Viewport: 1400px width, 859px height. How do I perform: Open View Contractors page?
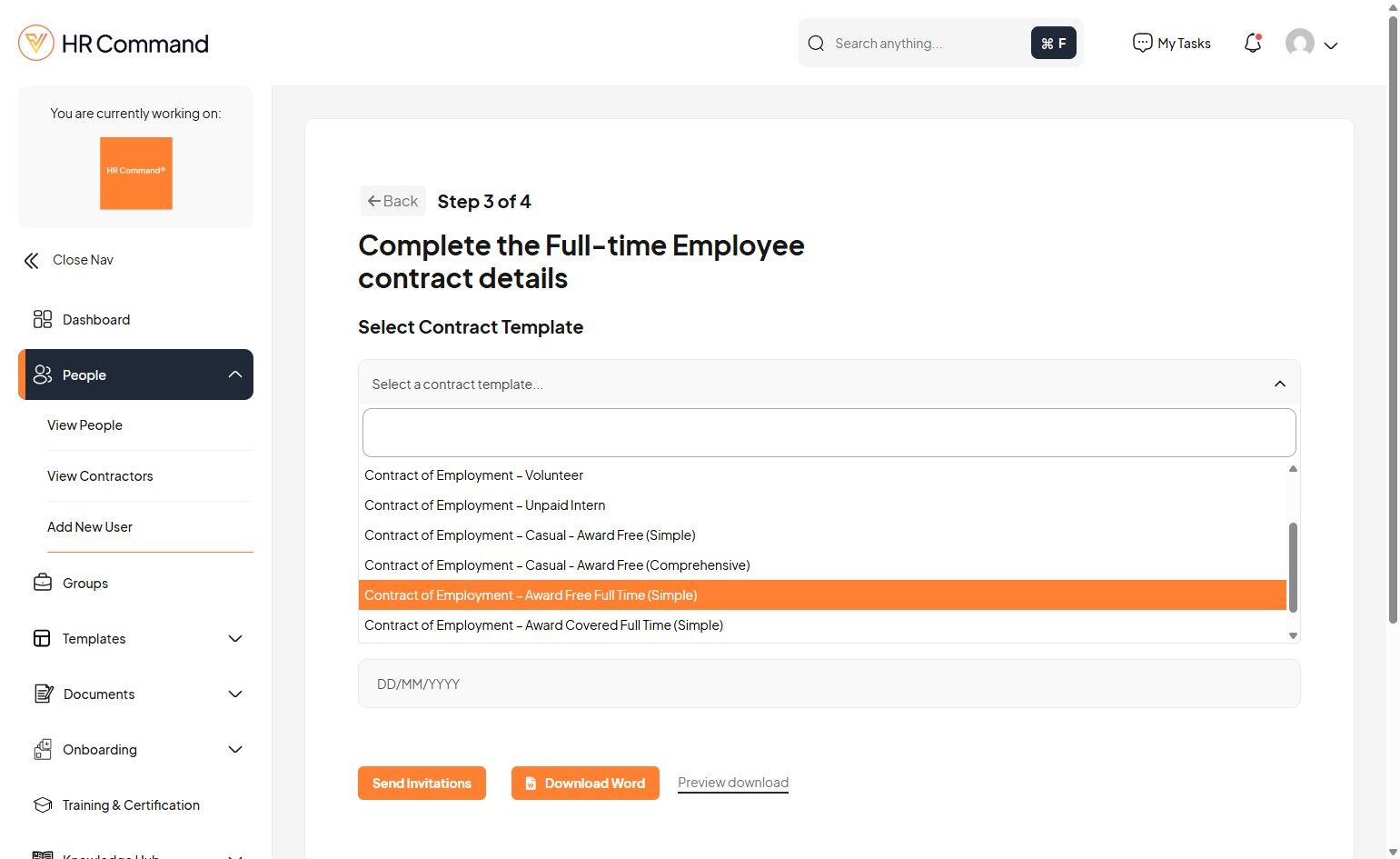point(100,476)
